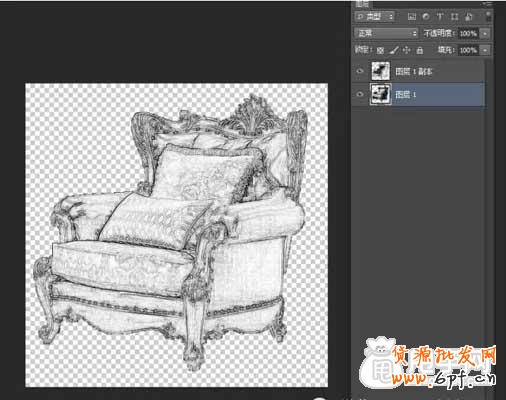Viewport: 506px width, 400px height.
Task: Click the pixel layer filter icon
Action: 412,17
